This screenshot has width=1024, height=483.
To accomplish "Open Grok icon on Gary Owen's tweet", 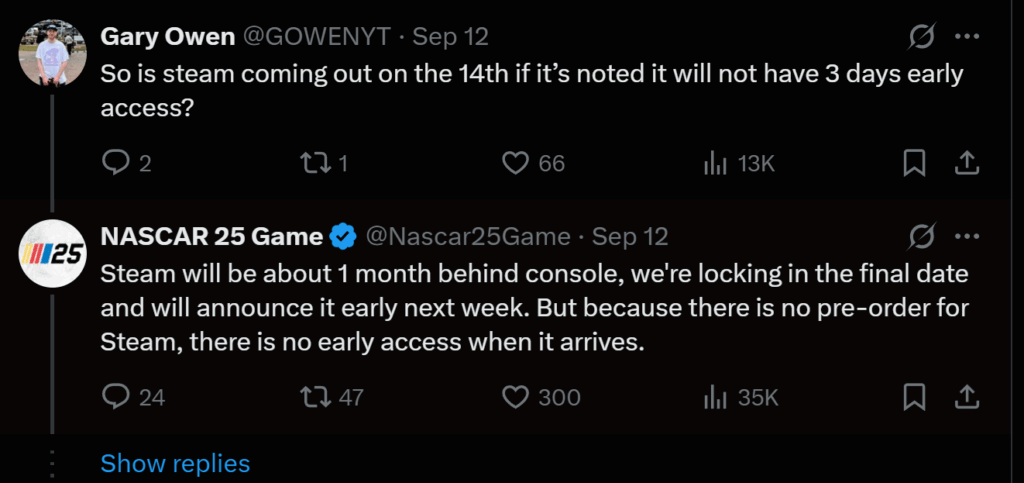I will (921, 38).
